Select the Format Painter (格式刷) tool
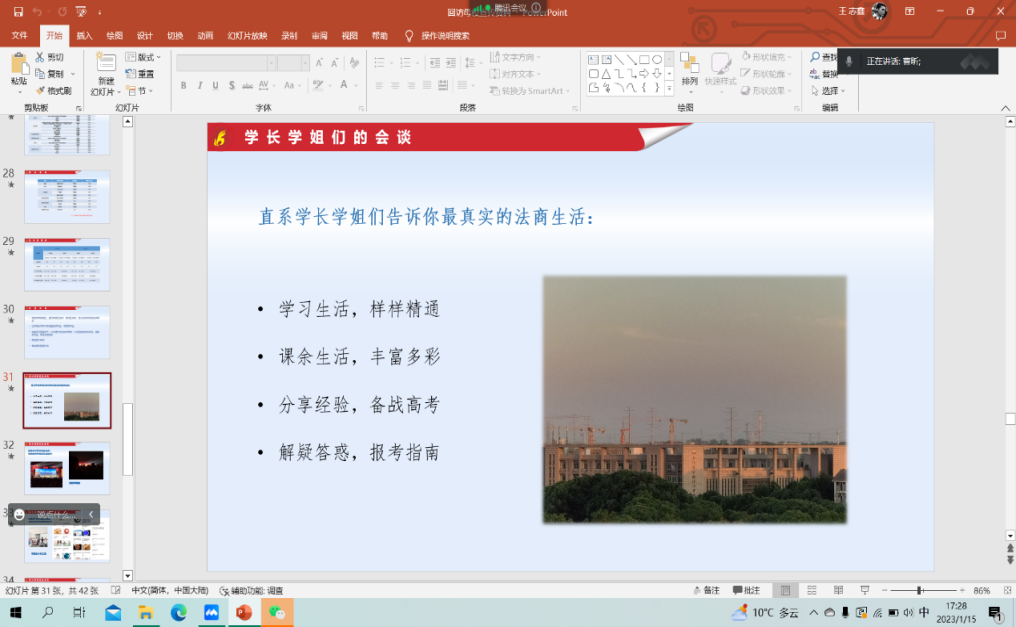 click(x=40, y=91)
